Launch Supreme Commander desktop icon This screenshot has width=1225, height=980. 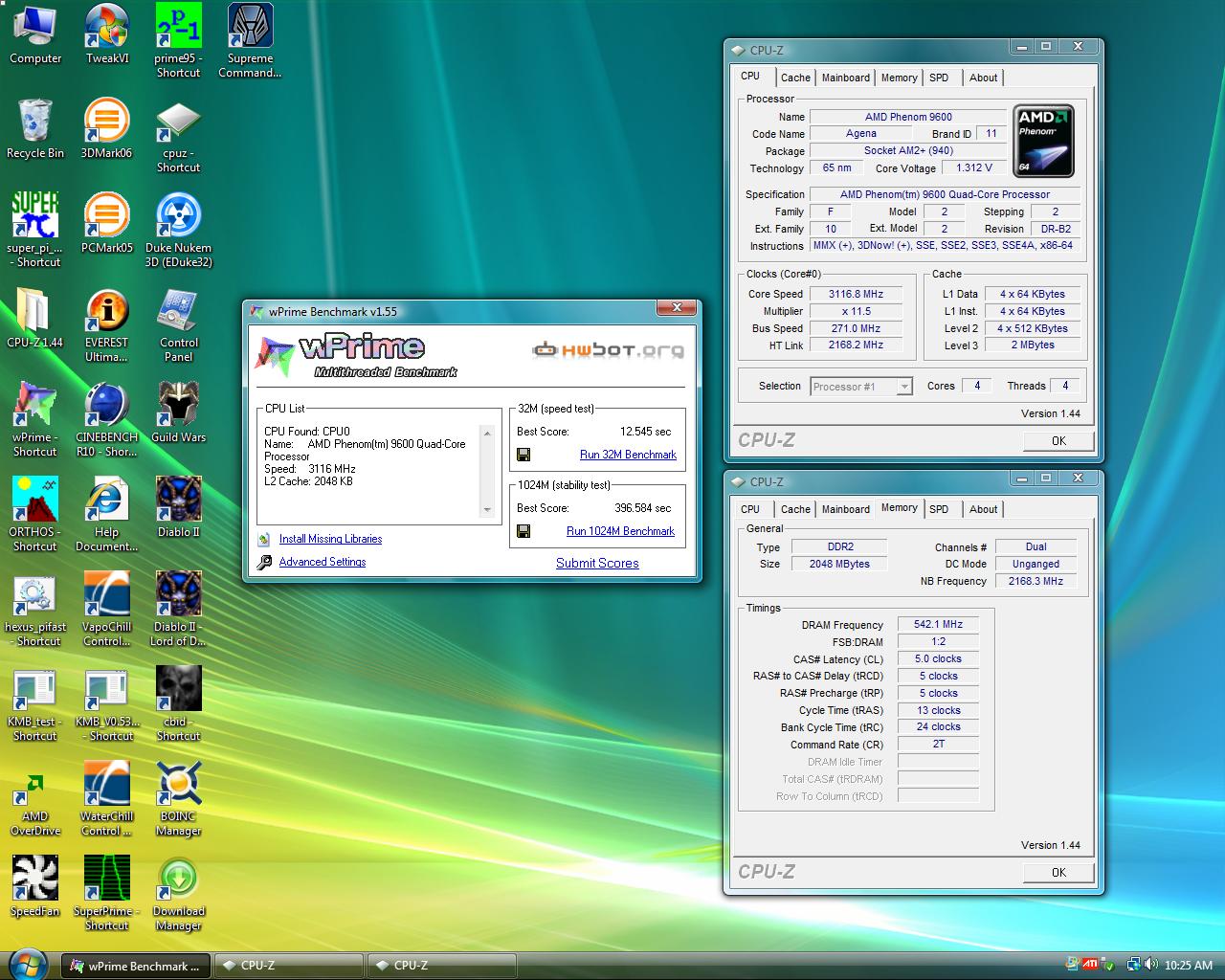tap(250, 40)
